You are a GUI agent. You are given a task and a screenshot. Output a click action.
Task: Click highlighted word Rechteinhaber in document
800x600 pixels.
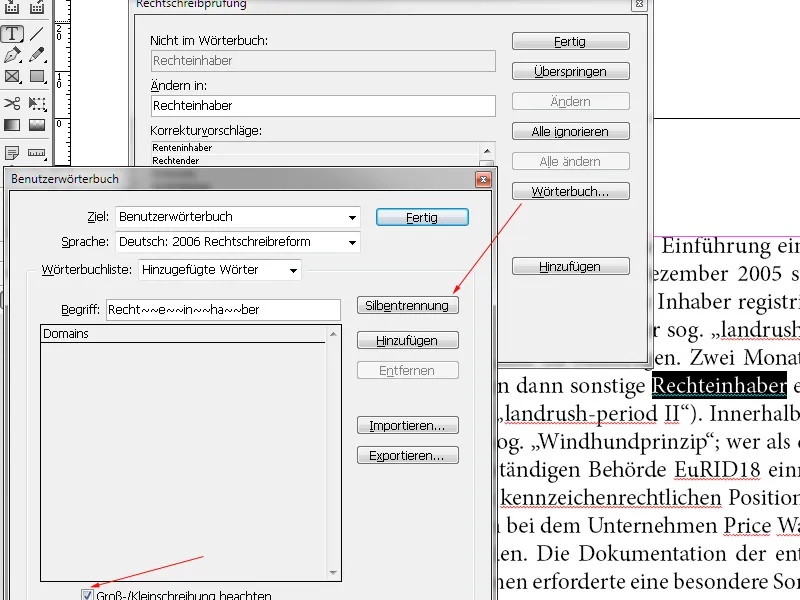[719, 386]
